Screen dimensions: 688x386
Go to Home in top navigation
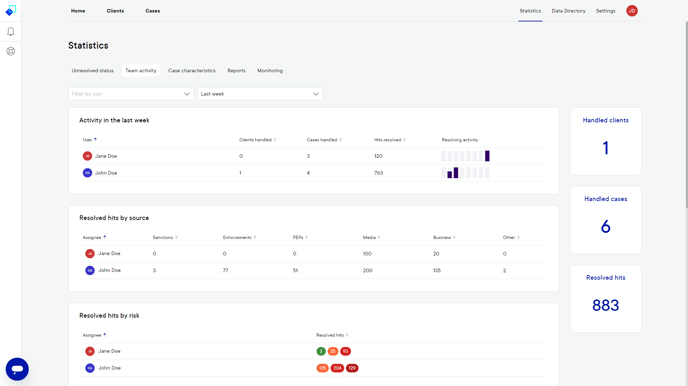[78, 11]
